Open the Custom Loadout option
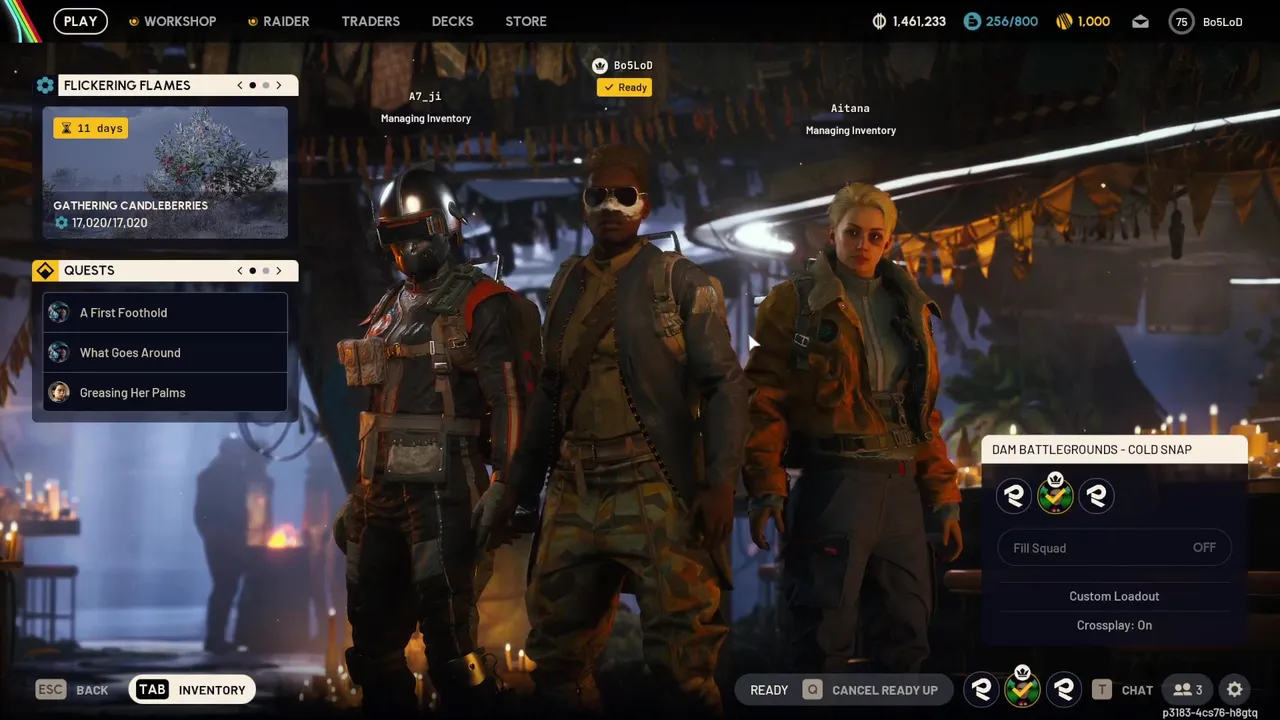 point(1114,596)
